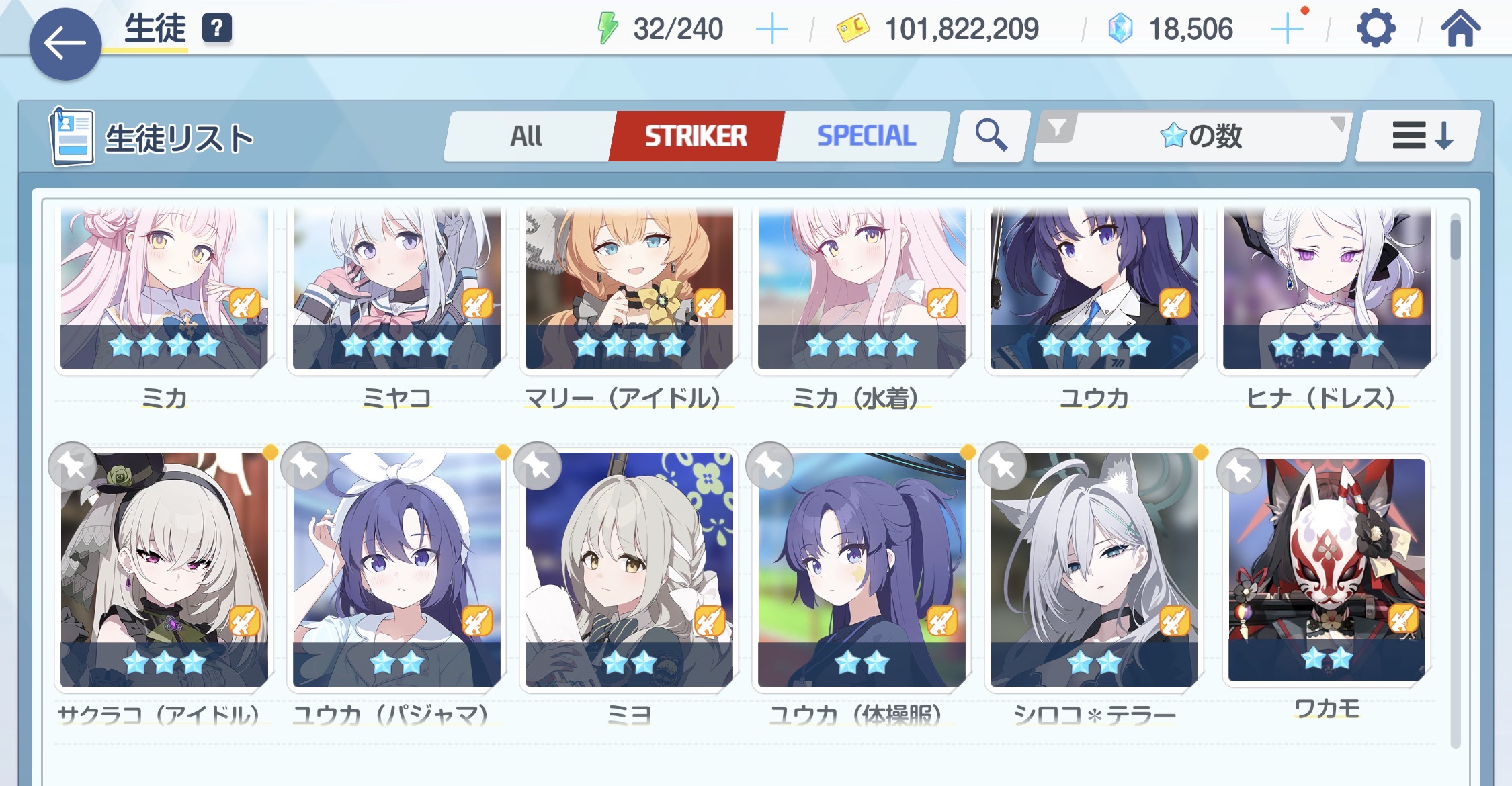Image resolution: width=1512 pixels, height=786 pixels.
Task: Open the student search magnifier
Action: [x=991, y=136]
